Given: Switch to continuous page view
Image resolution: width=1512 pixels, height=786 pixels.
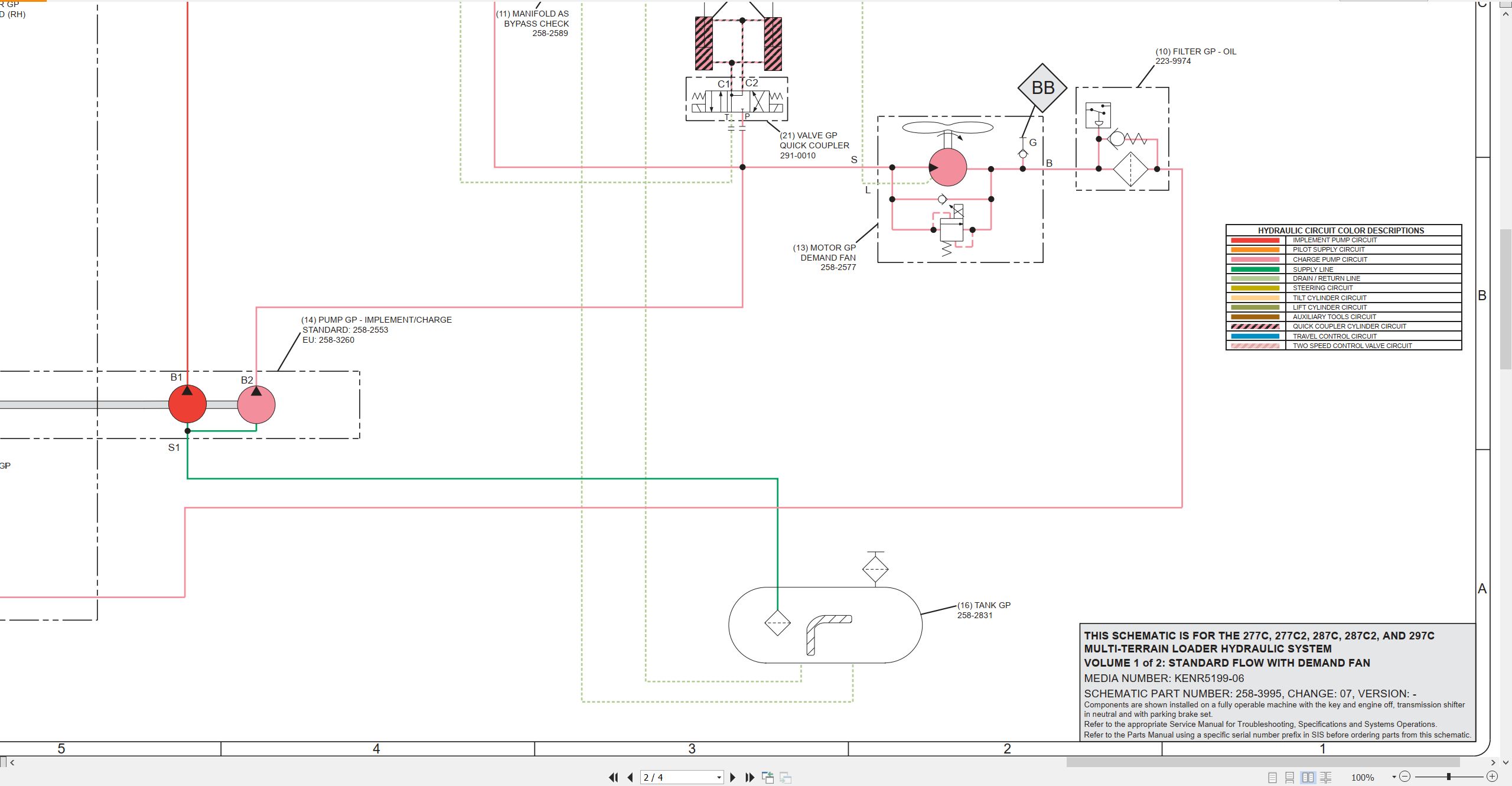Looking at the screenshot, I should pyautogui.click(x=1290, y=777).
